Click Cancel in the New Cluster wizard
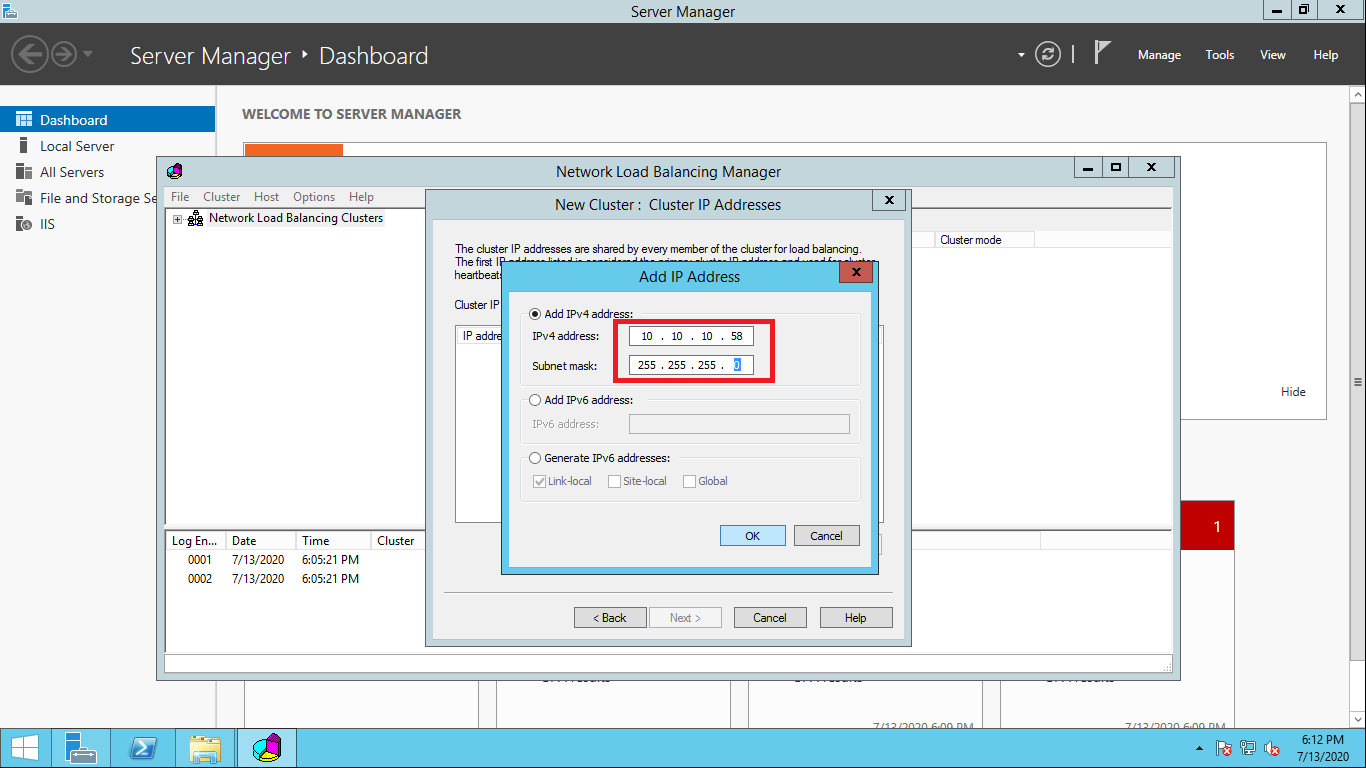Viewport: 1366px width, 768px height. 770,618
